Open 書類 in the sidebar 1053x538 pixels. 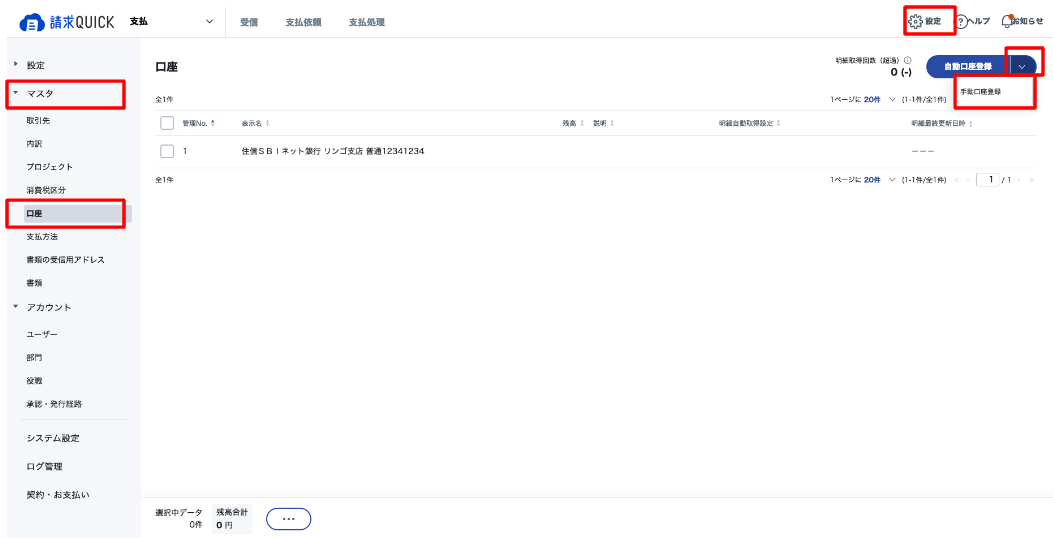pyautogui.click(x=34, y=283)
